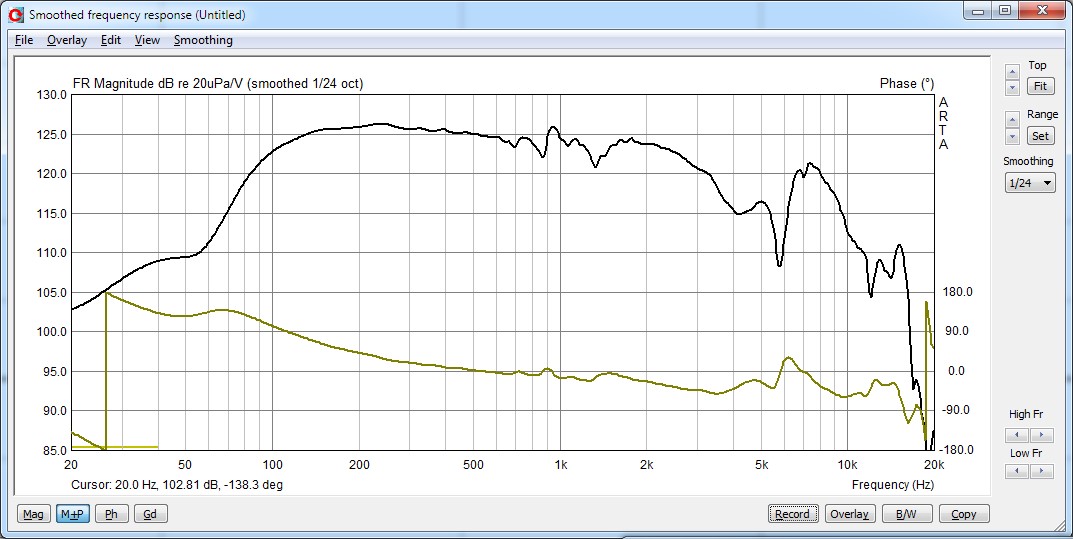
Task: Click the Set range button
Action: tap(1040, 135)
